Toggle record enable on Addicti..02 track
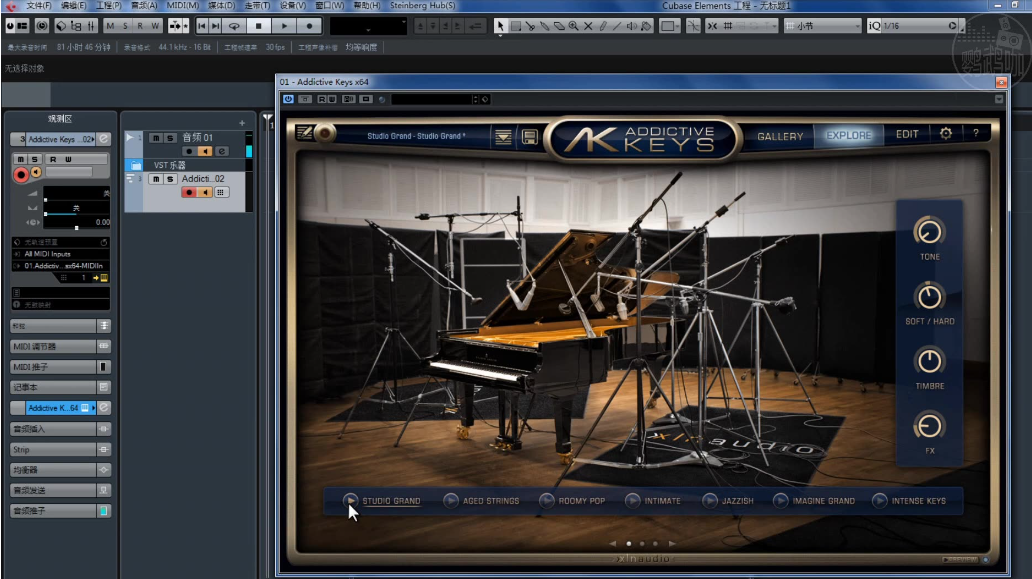Viewport: 1032px width, 579px height. point(189,192)
